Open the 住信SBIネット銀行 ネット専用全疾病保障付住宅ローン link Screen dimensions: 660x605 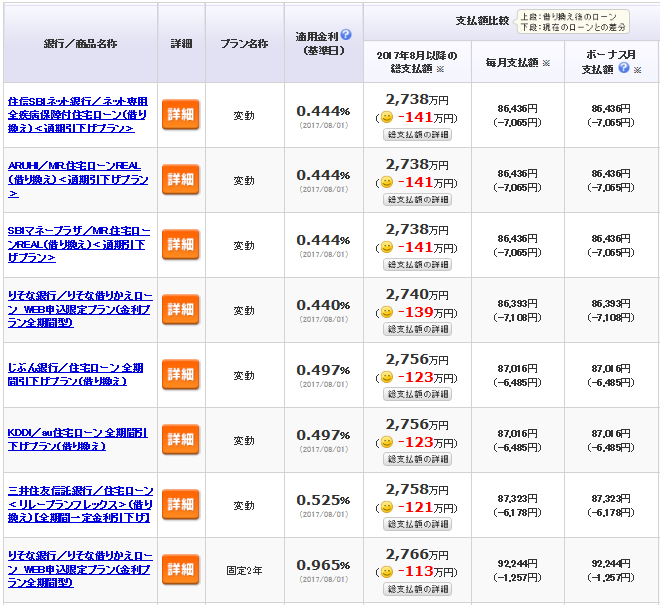click(x=78, y=115)
